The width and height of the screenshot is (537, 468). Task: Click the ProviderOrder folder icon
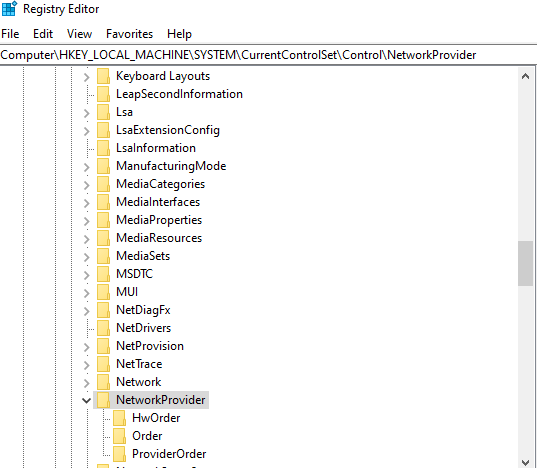pyautogui.click(x=120, y=454)
